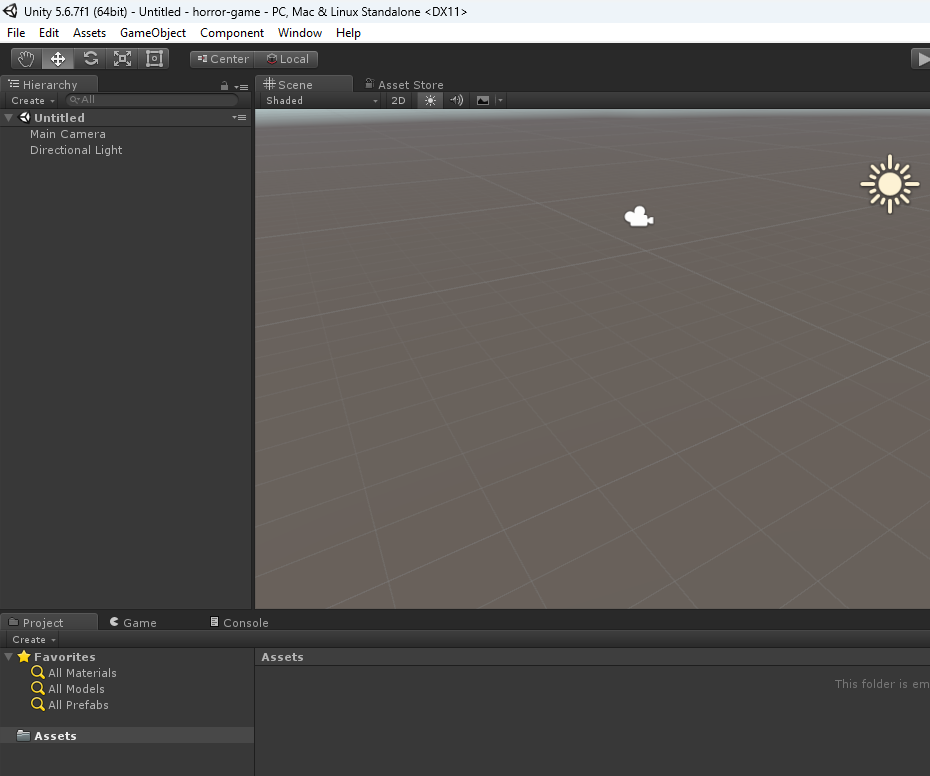Click the Hierarchy search field
930x776 pixels.
(x=152, y=100)
